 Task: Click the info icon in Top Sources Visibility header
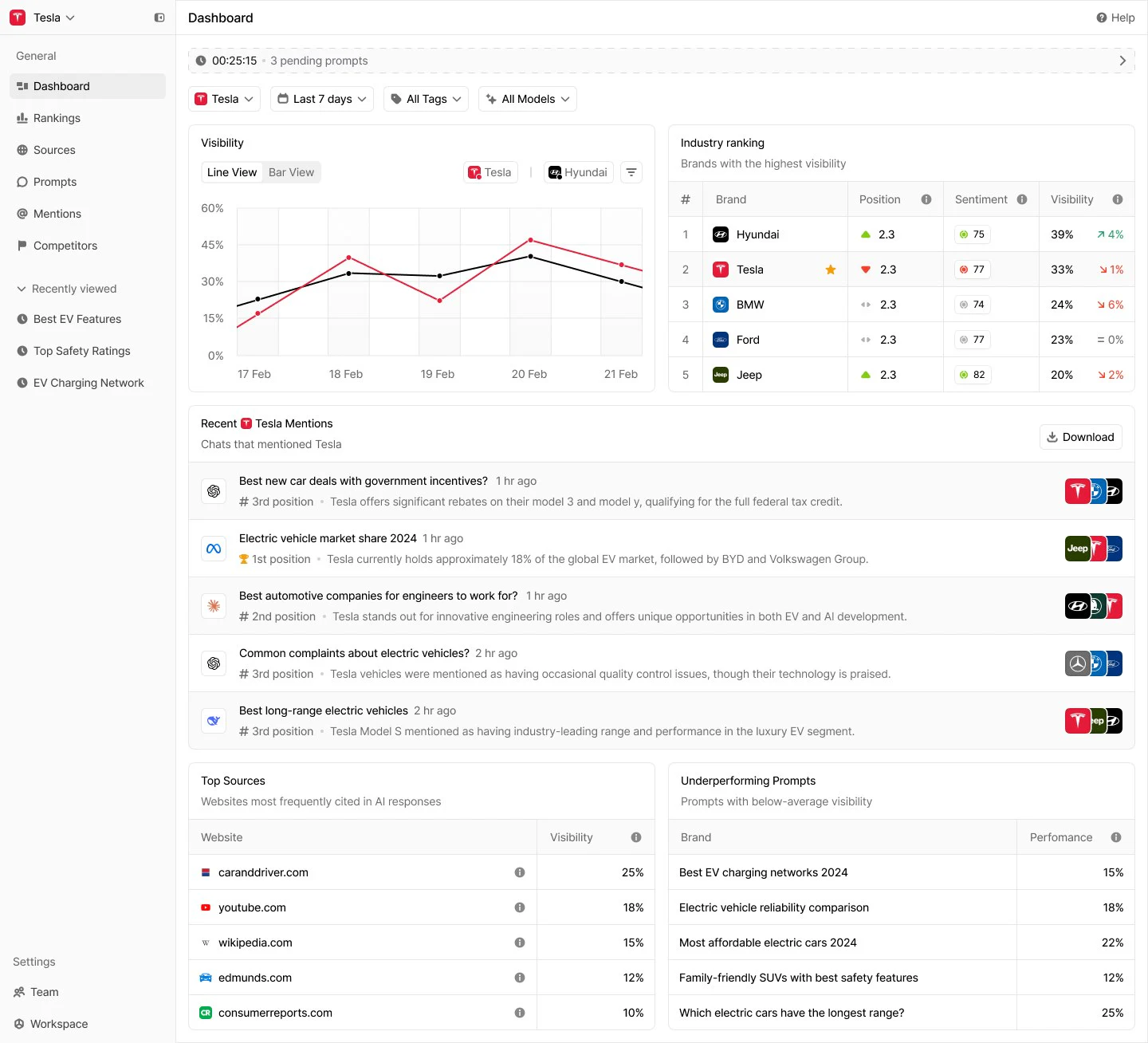pos(636,837)
